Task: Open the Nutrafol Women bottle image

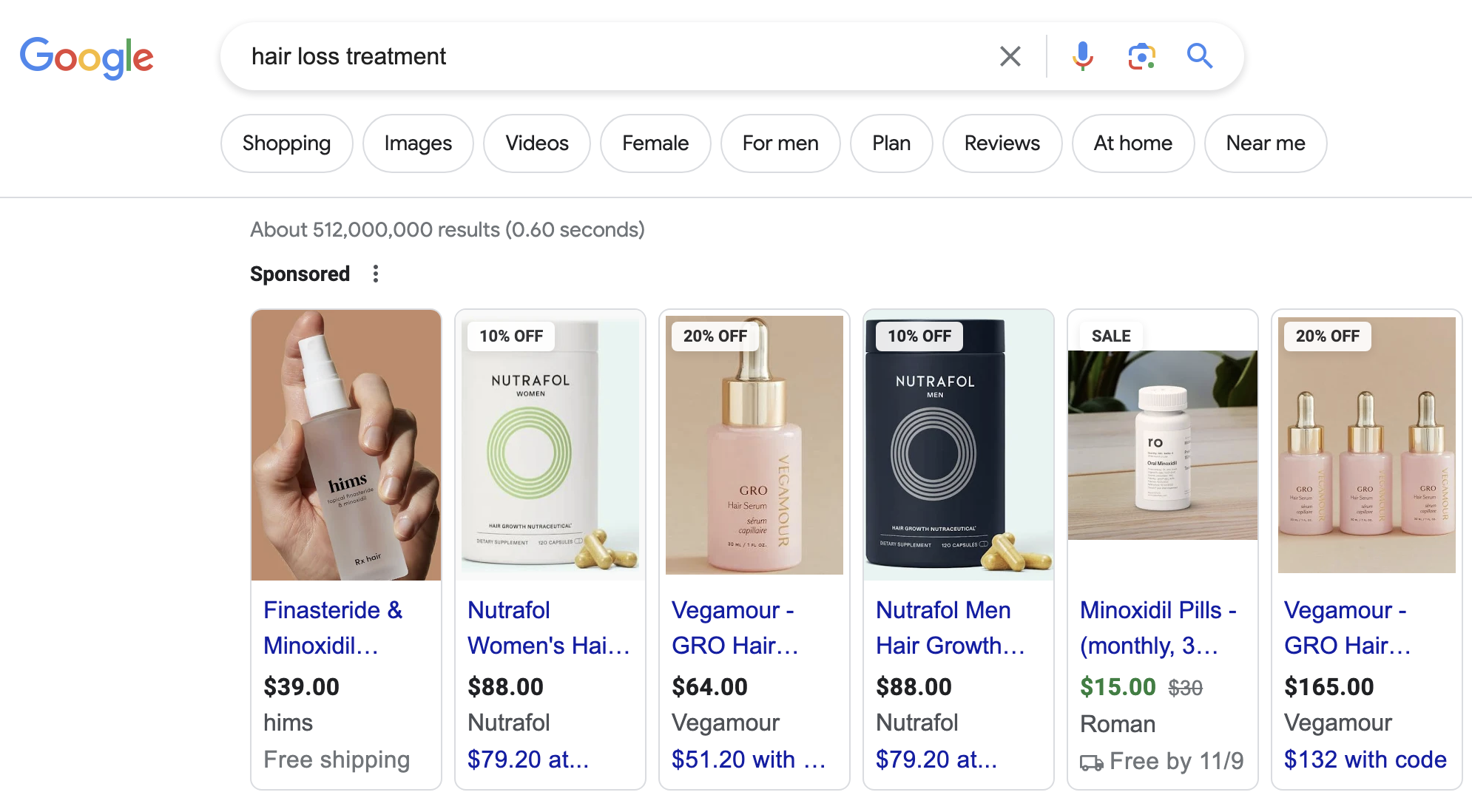Action: tap(550, 445)
